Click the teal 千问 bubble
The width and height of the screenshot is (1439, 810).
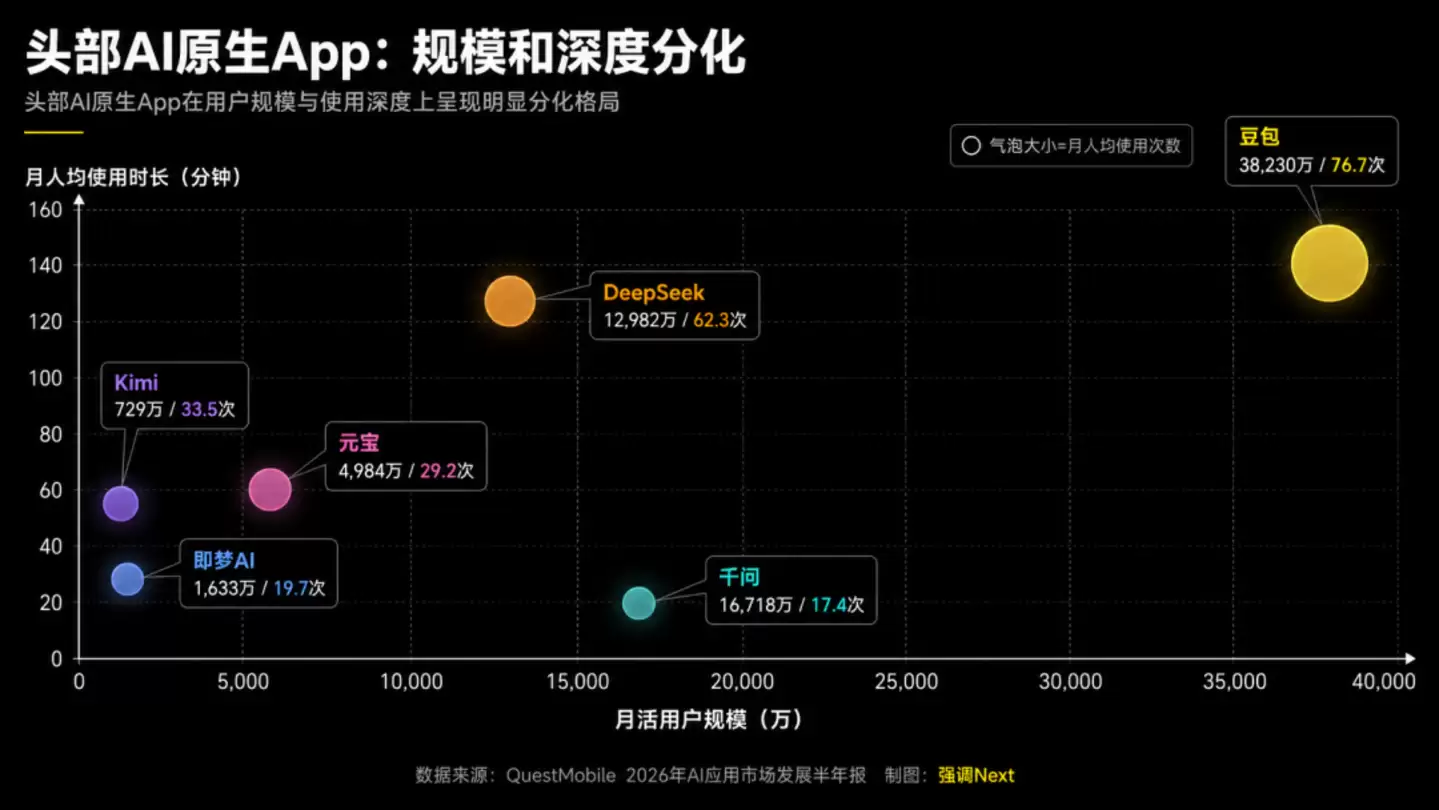[639, 603]
